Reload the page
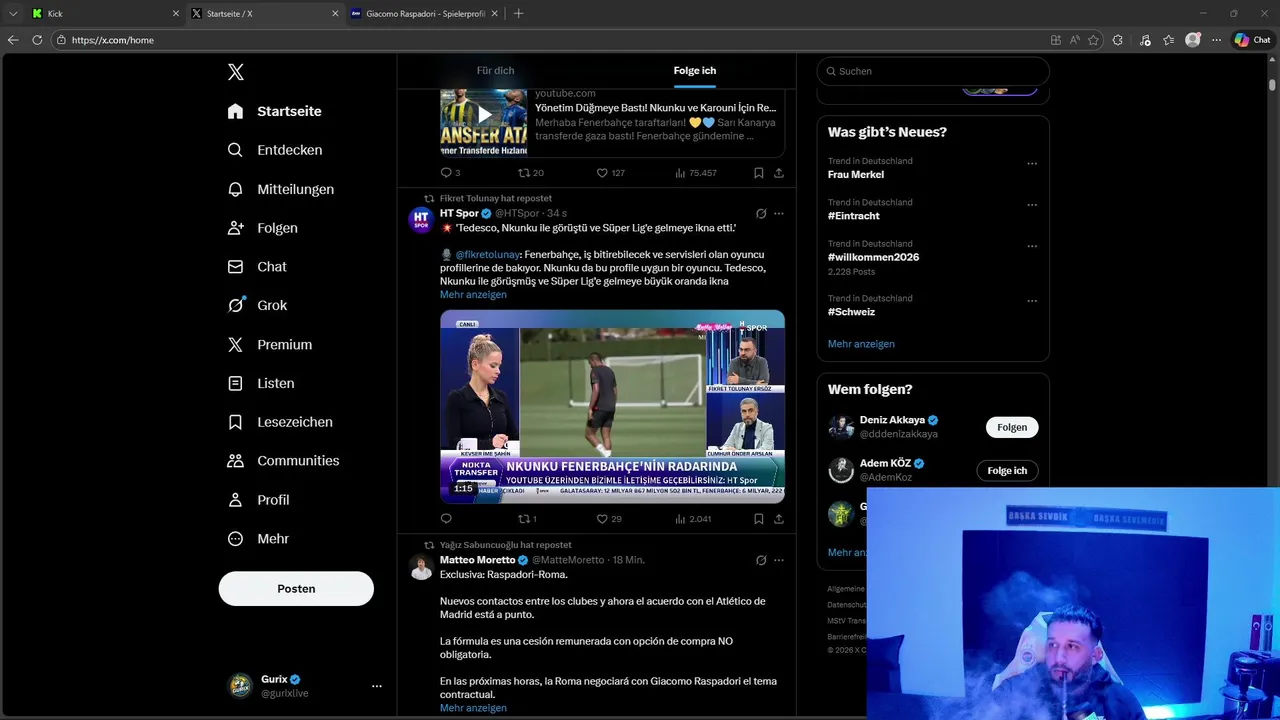 37,40
